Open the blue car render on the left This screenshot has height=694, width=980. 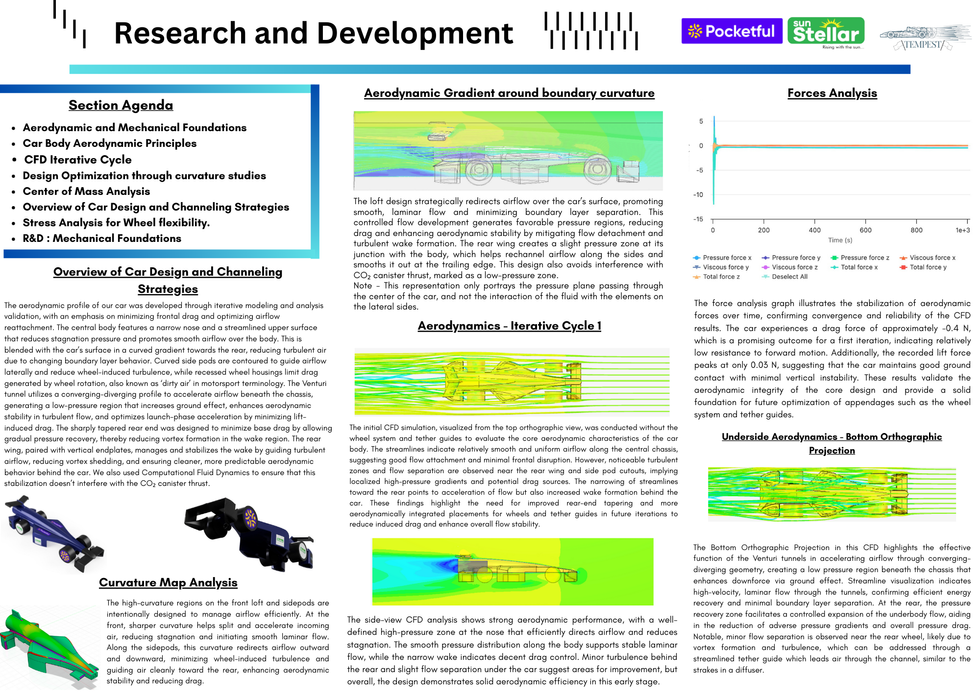(53, 533)
